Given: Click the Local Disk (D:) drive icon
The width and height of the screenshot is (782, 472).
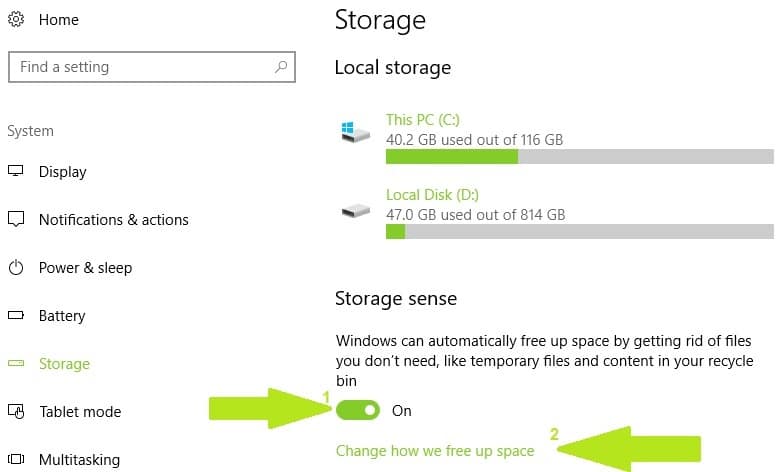Looking at the screenshot, I should 356,211.
